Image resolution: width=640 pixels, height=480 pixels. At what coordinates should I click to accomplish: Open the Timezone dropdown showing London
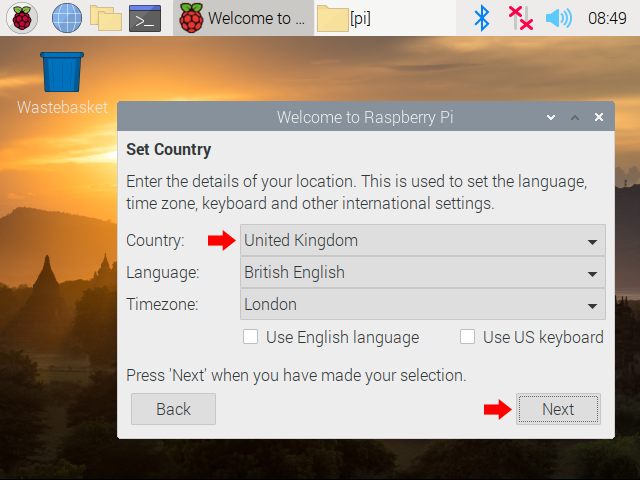pos(422,304)
